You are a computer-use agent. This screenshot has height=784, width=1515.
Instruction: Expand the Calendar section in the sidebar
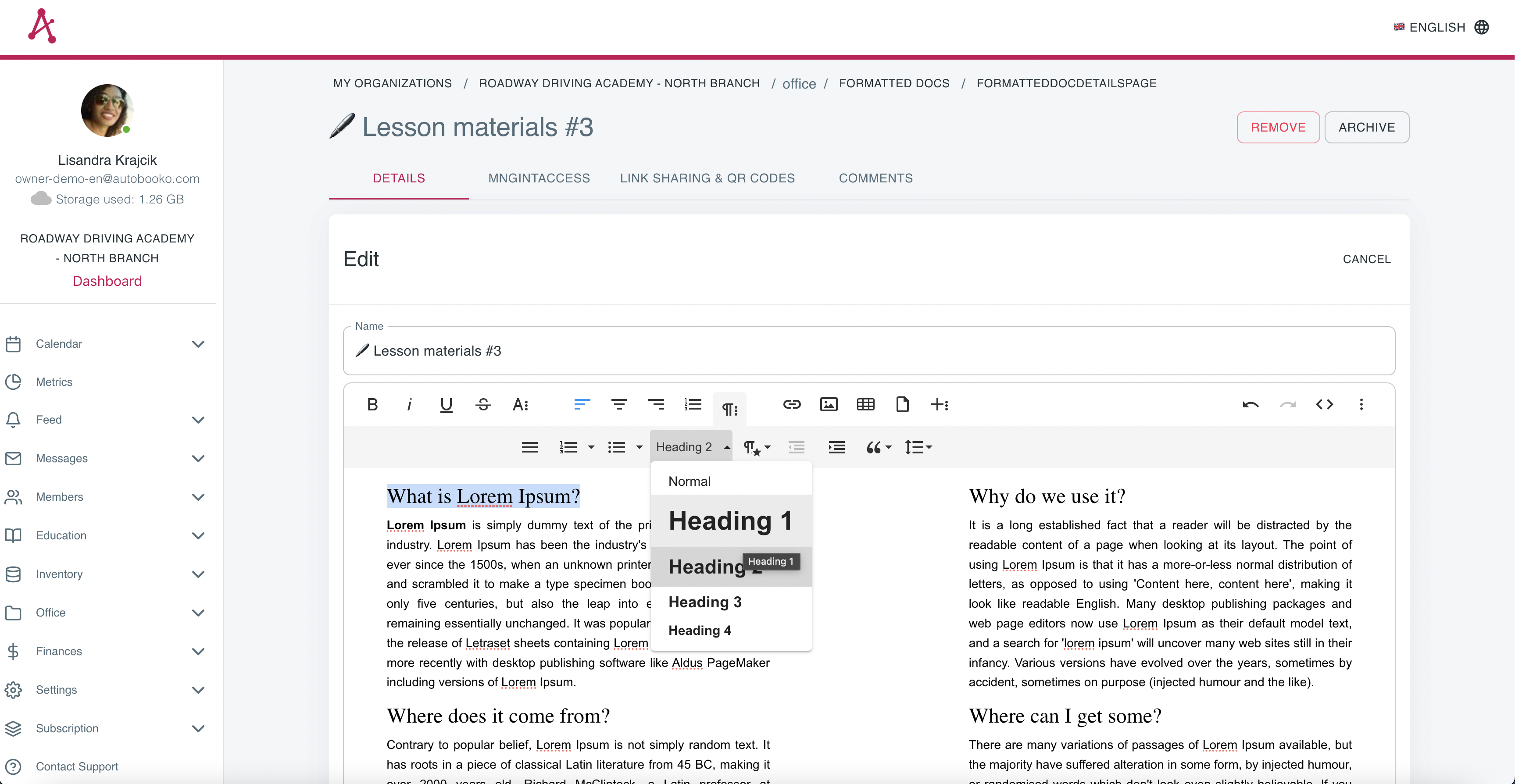point(198,344)
